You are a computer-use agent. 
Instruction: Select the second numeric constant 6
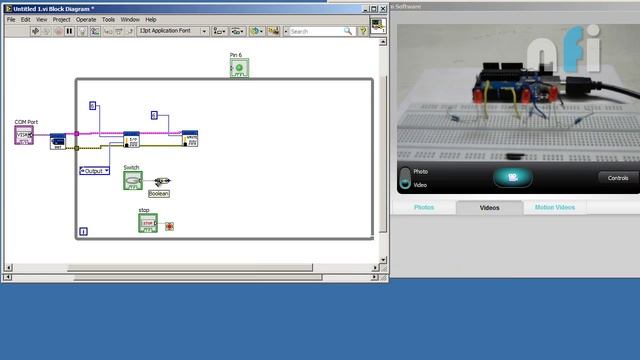point(154,116)
